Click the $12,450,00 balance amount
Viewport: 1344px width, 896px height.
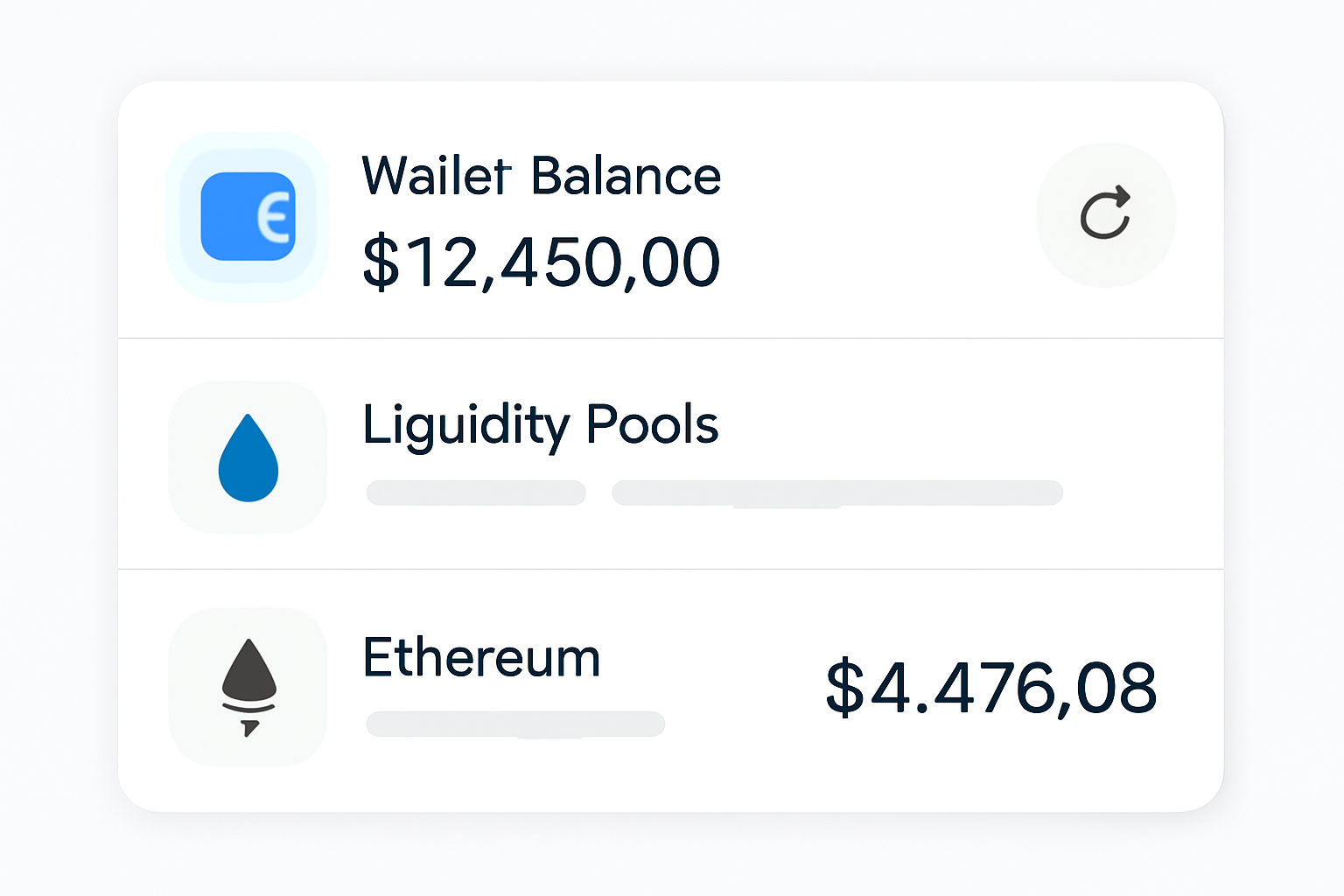click(x=541, y=262)
